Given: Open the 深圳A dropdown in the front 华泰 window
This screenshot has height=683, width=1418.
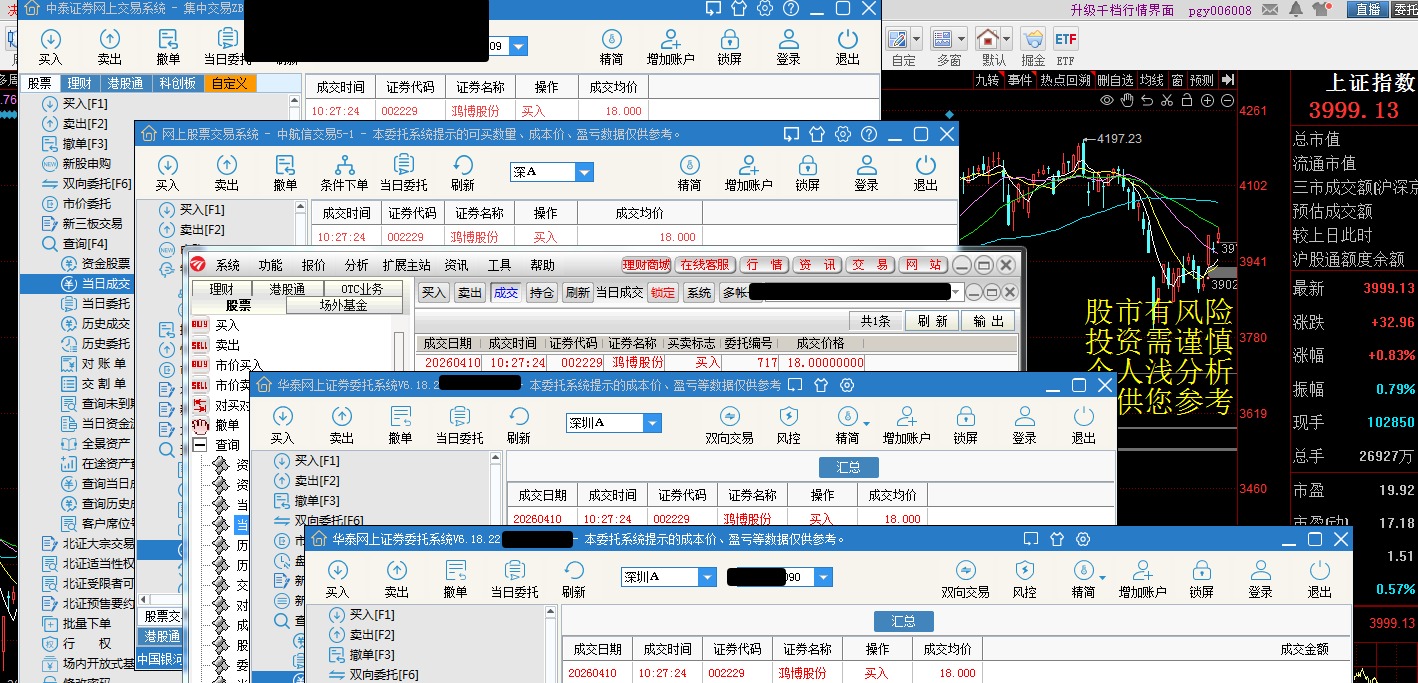Looking at the screenshot, I should (708, 577).
